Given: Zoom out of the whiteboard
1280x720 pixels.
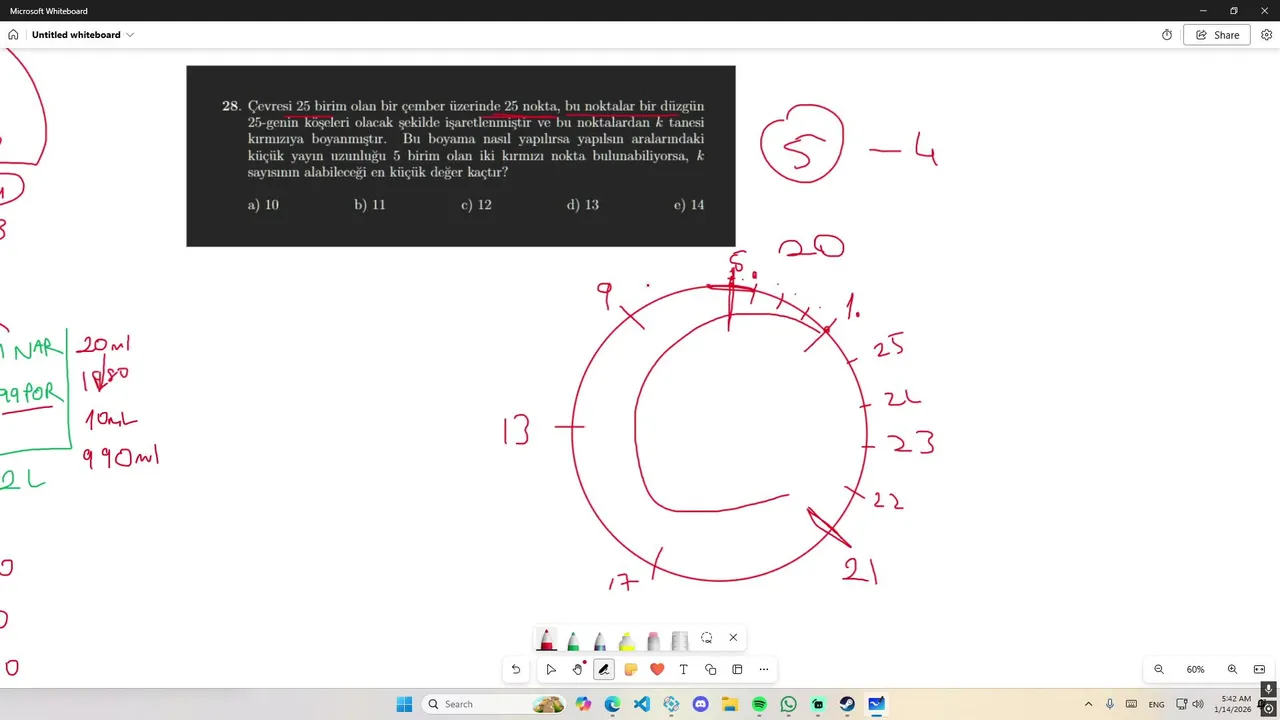Looking at the screenshot, I should pos(1159,670).
